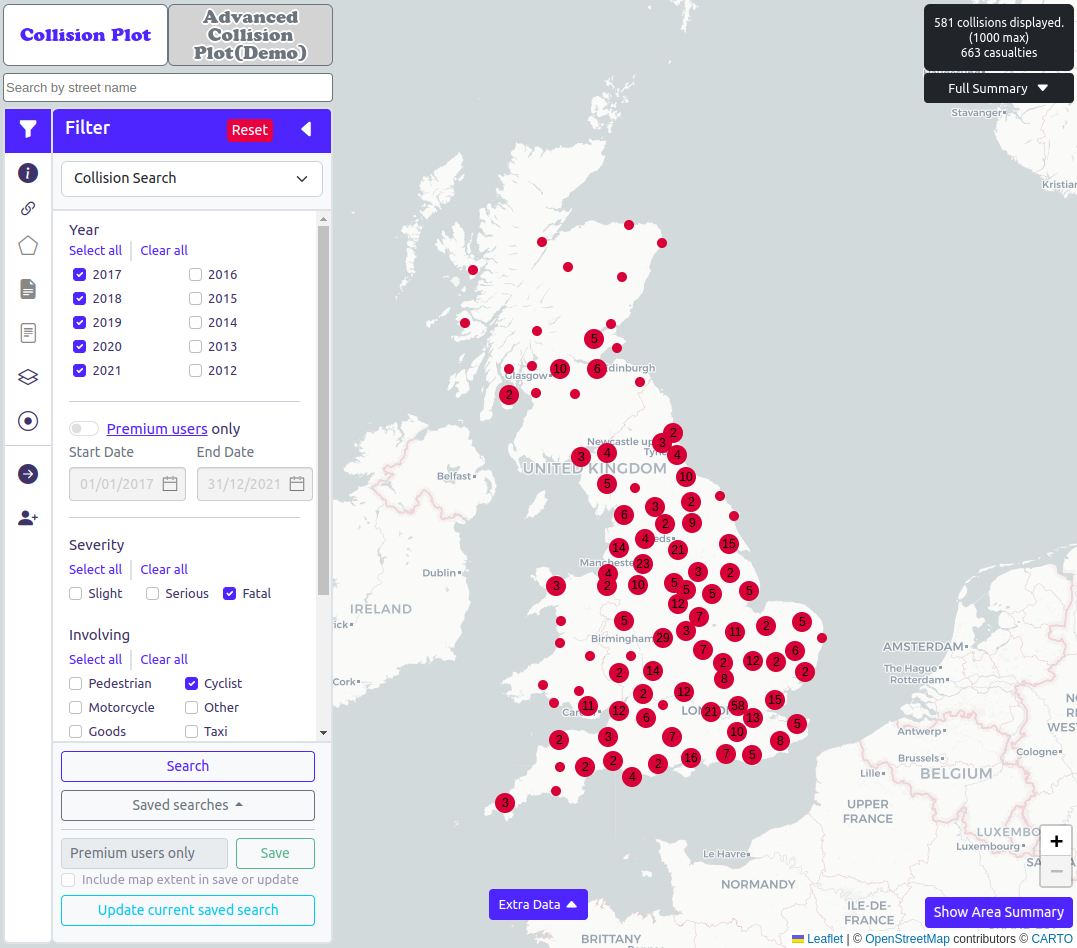Image resolution: width=1077 pixels, height=948 pixels.
Task: Expand the Full Summary dropdown
Action: point(998,88)
